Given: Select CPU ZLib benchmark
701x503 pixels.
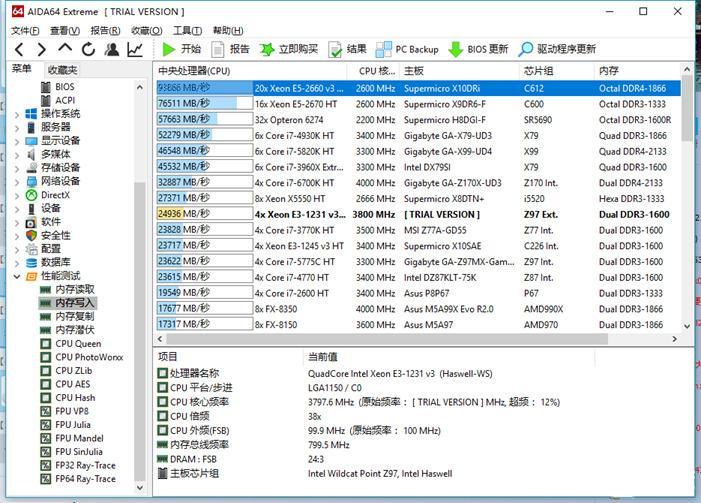Looking at the screenshot, I should coord(67,370).
